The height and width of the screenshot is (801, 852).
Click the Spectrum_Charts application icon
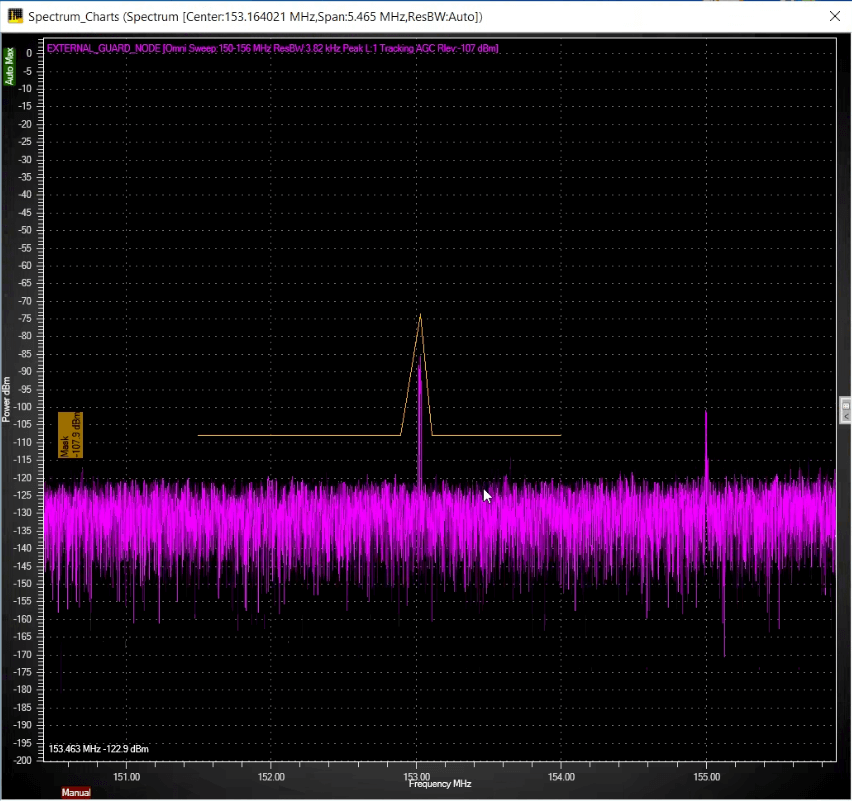click(x=15, y=16)
